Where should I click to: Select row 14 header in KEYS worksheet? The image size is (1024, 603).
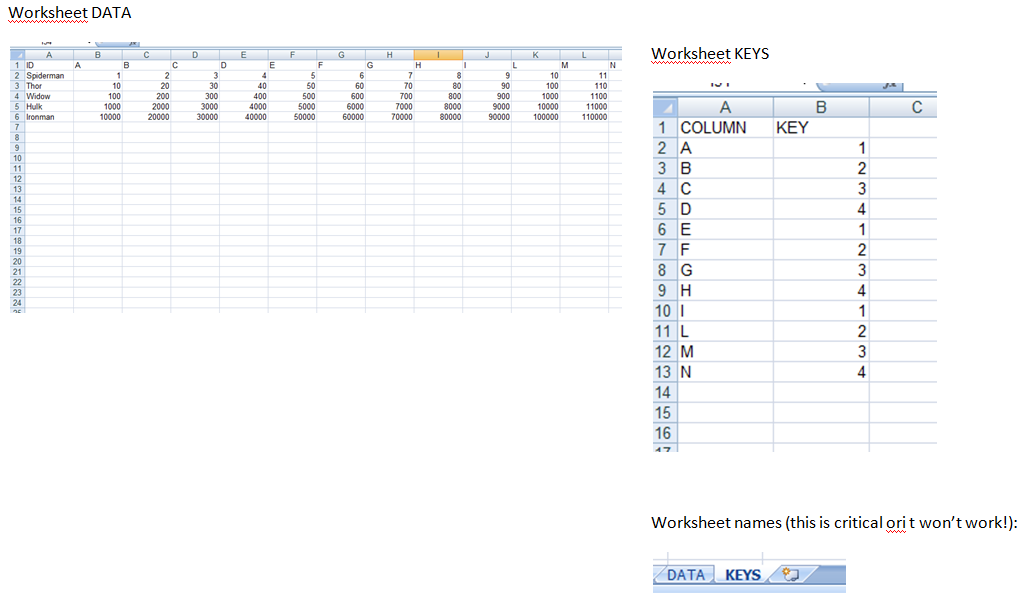coord(665,392)
